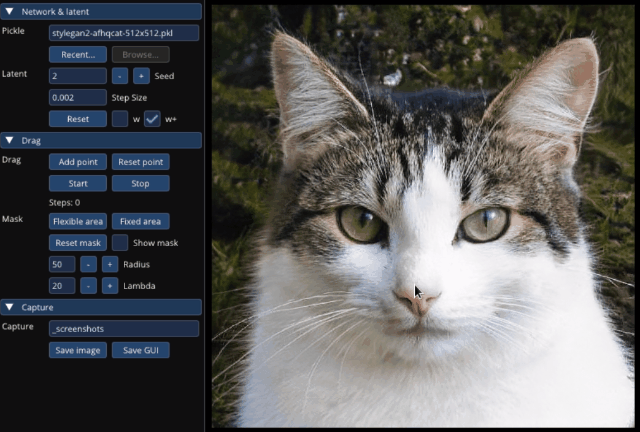Screen dimensions: 640x432
Task: Decrease Lambda with the minus button
Action: (88, 286)
